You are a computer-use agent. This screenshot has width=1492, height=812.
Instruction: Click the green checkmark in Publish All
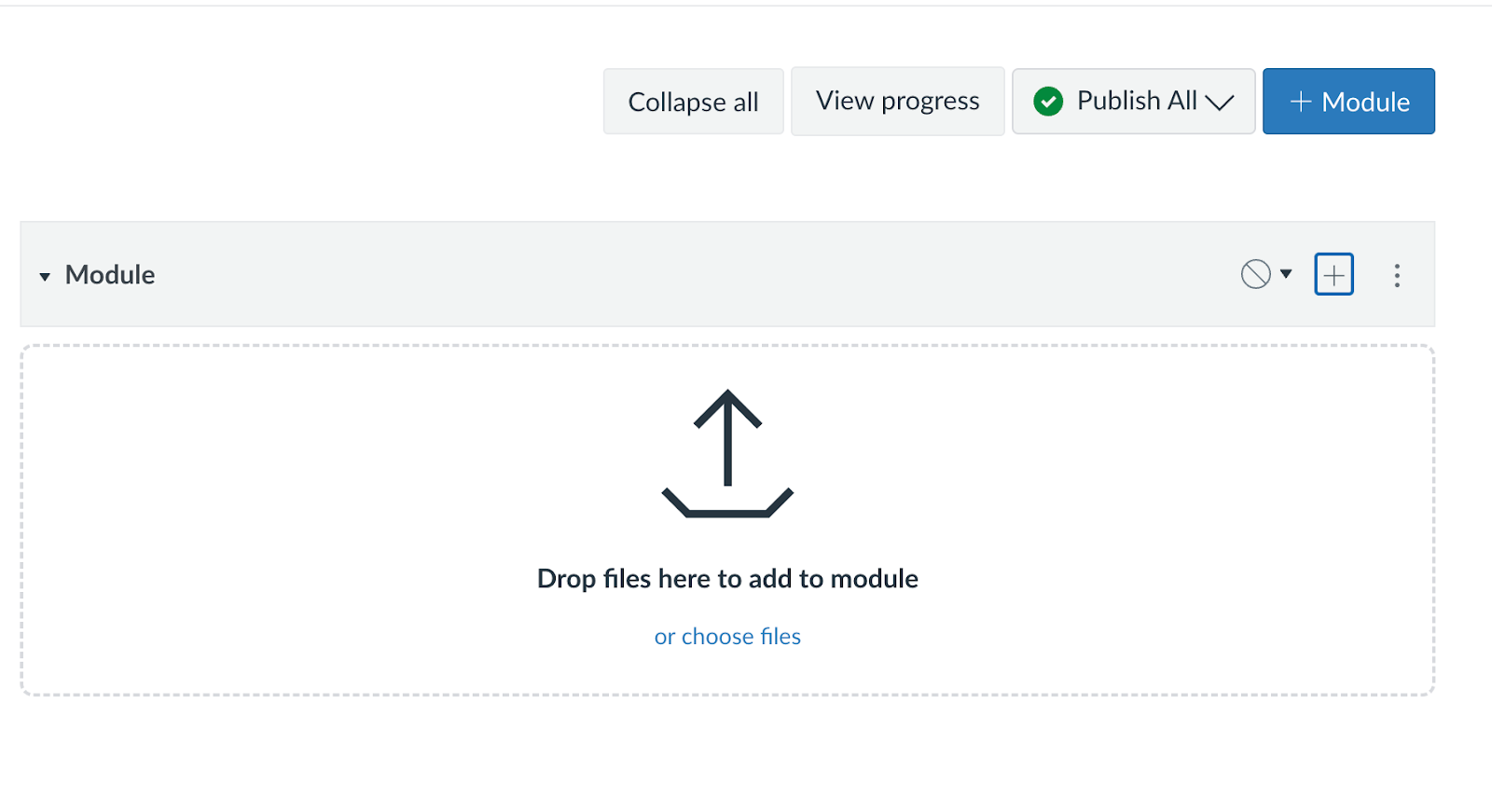click(1048, 101)
